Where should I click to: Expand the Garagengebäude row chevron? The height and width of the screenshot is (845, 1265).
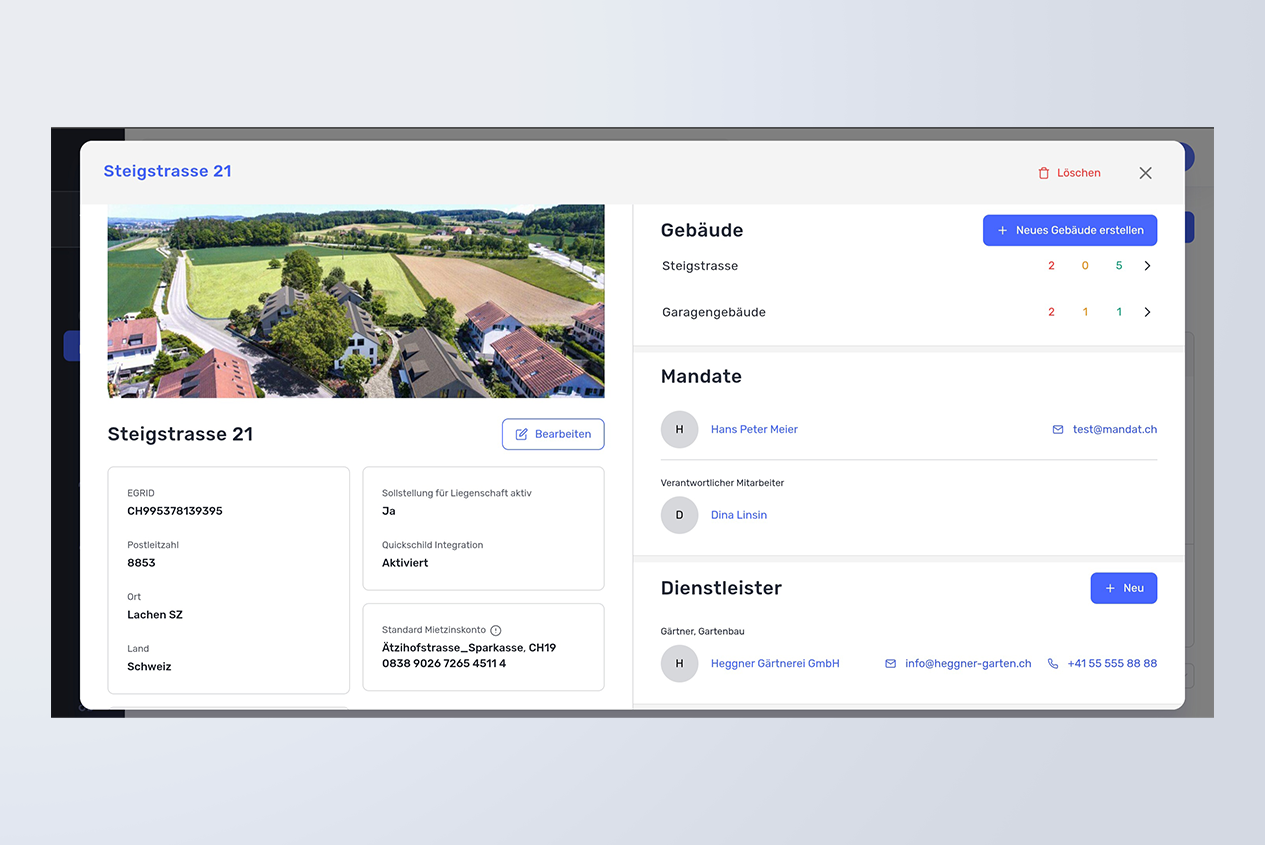pos(1147,312)
